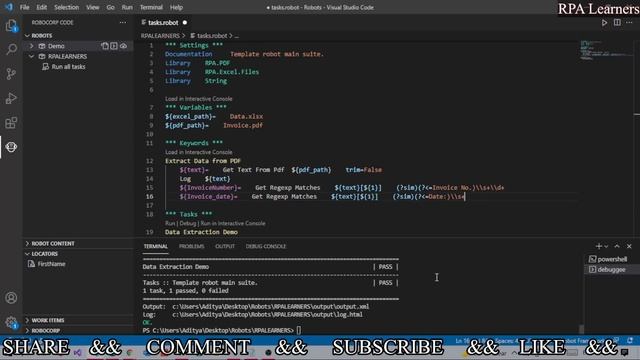Open editor More Actions ellipsis
This screenshot has height=360, width=640.
click(x=629, y=23)
